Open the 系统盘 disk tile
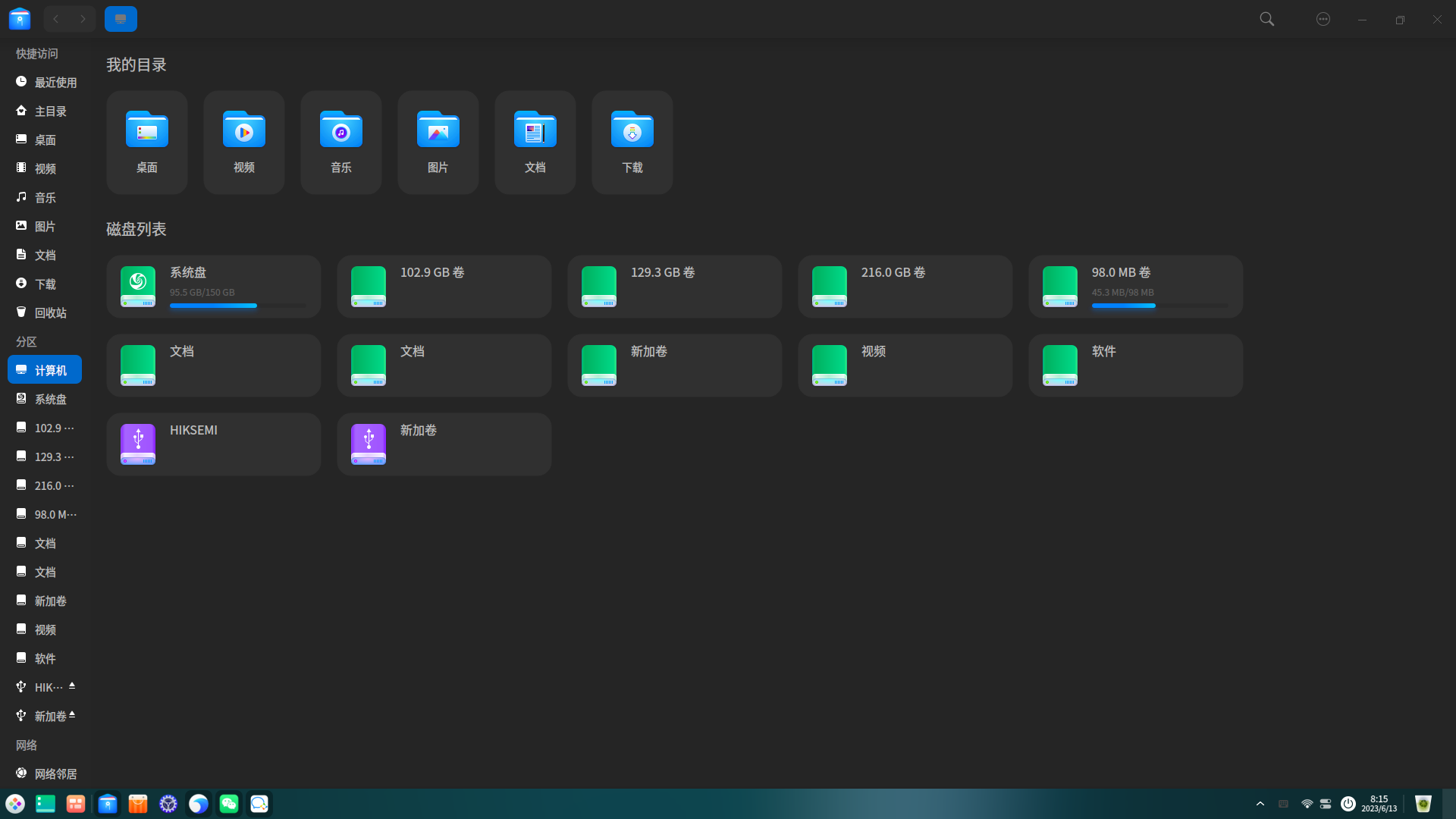Image resolution: width=1456 pixels, height=819 pixels. [x=213, y=287]
